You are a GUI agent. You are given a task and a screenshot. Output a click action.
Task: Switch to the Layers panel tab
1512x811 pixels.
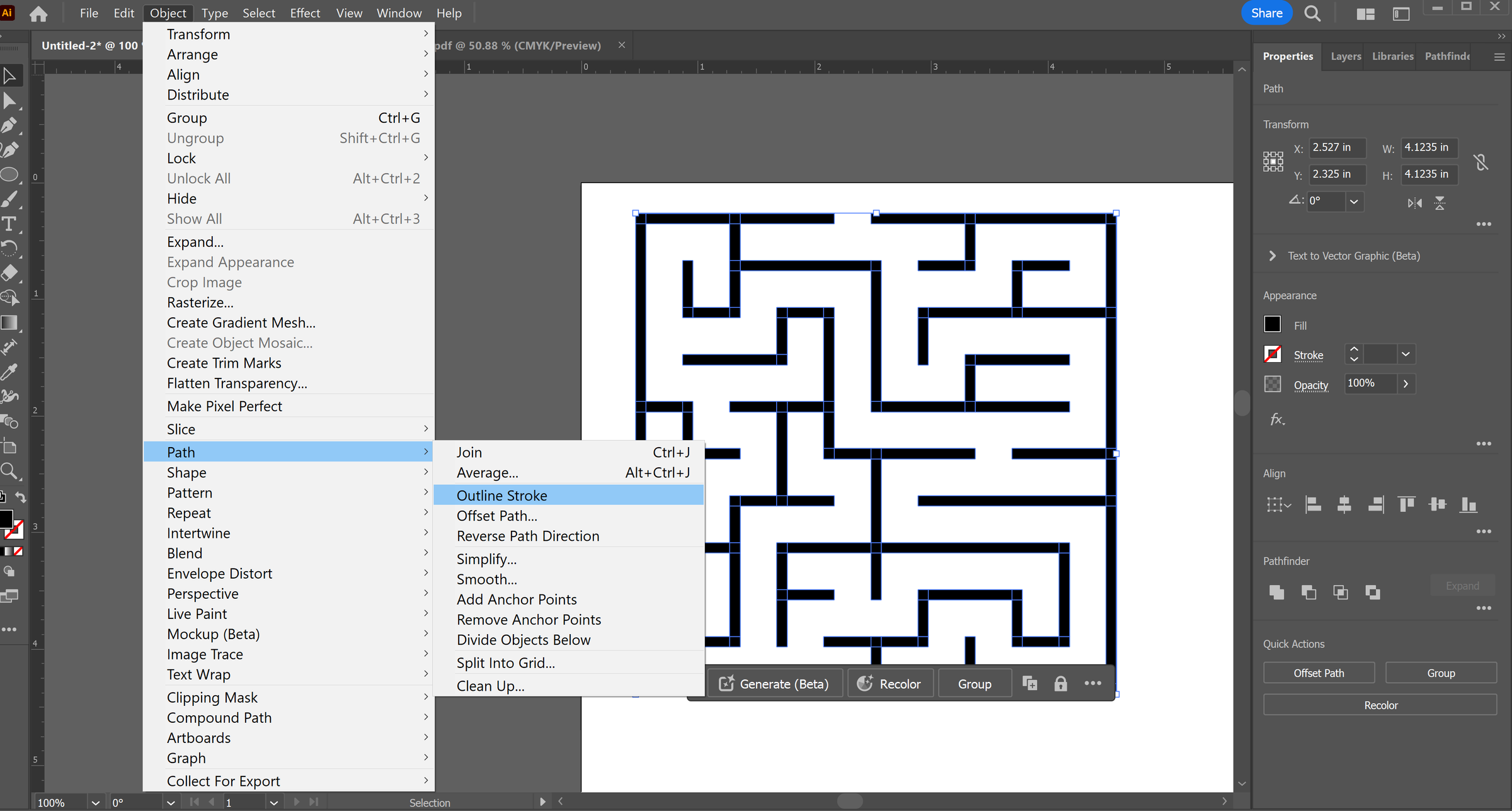coord(1345,56)
